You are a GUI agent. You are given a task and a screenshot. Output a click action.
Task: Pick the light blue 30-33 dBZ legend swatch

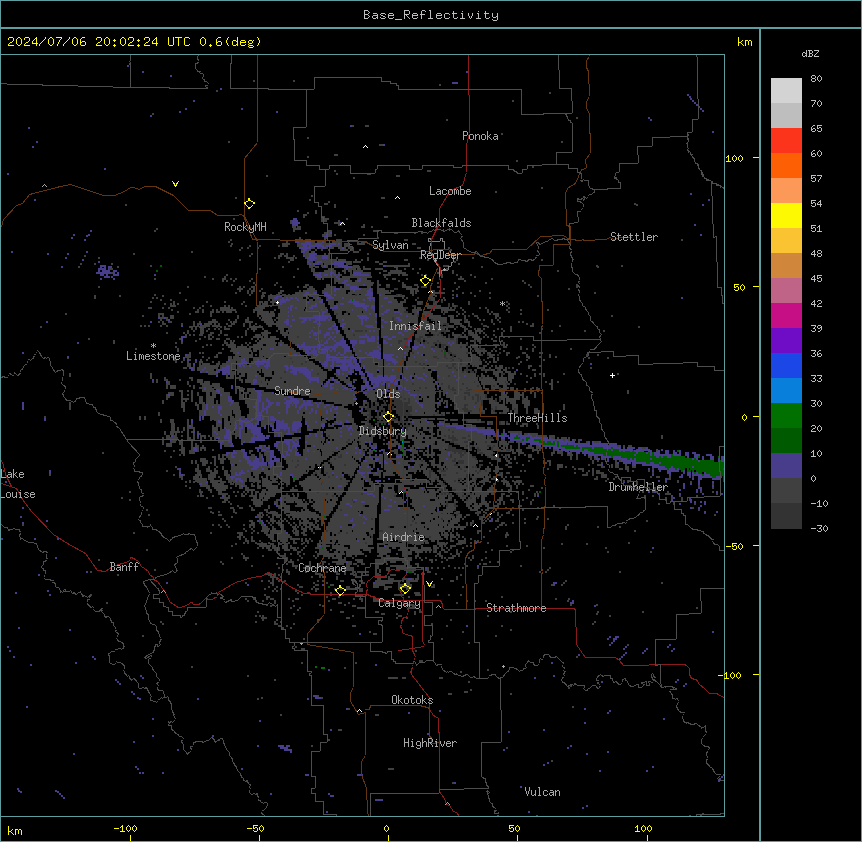coord(786,391)
